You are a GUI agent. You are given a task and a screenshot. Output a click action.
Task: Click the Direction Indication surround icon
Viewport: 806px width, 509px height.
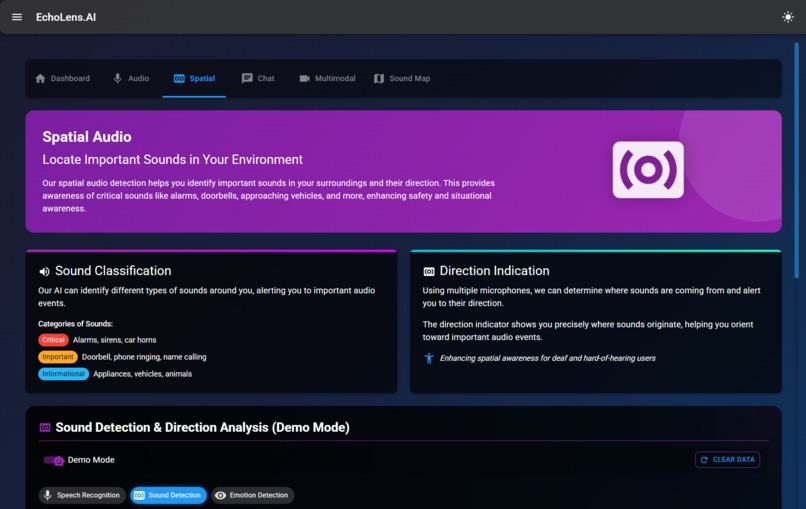coord(429,271)
